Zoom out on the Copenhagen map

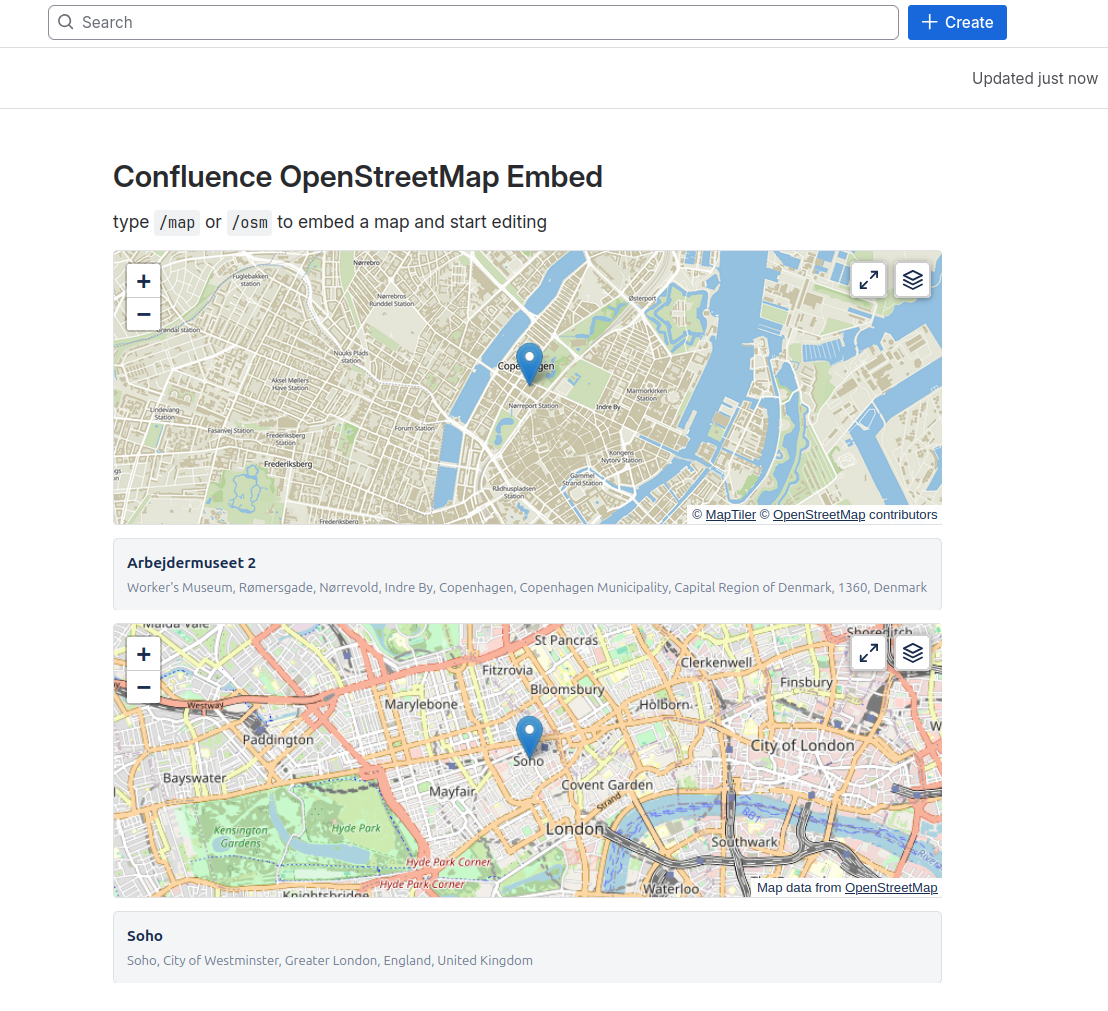point(143,314)
